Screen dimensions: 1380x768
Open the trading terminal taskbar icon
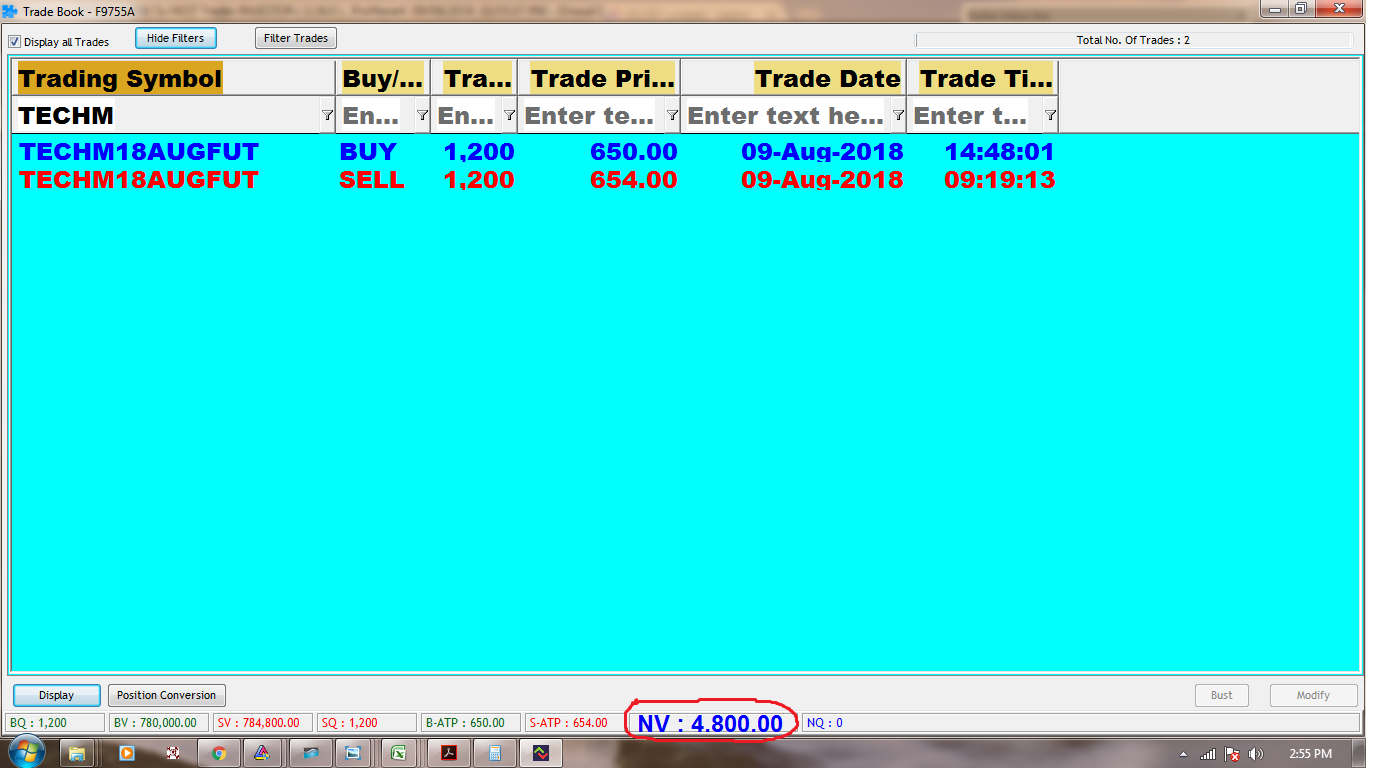click(540, 753)
